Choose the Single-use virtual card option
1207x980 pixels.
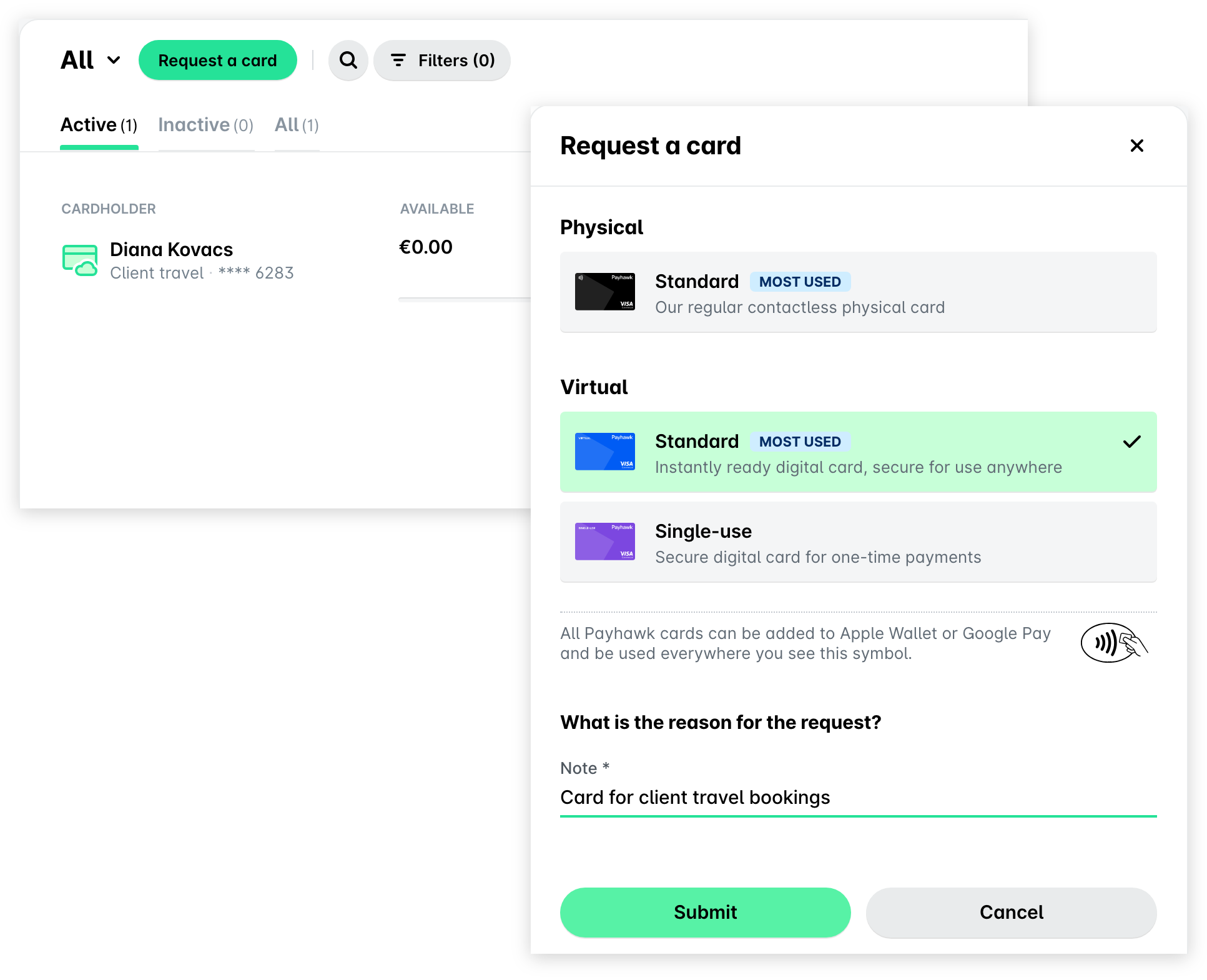858,542
